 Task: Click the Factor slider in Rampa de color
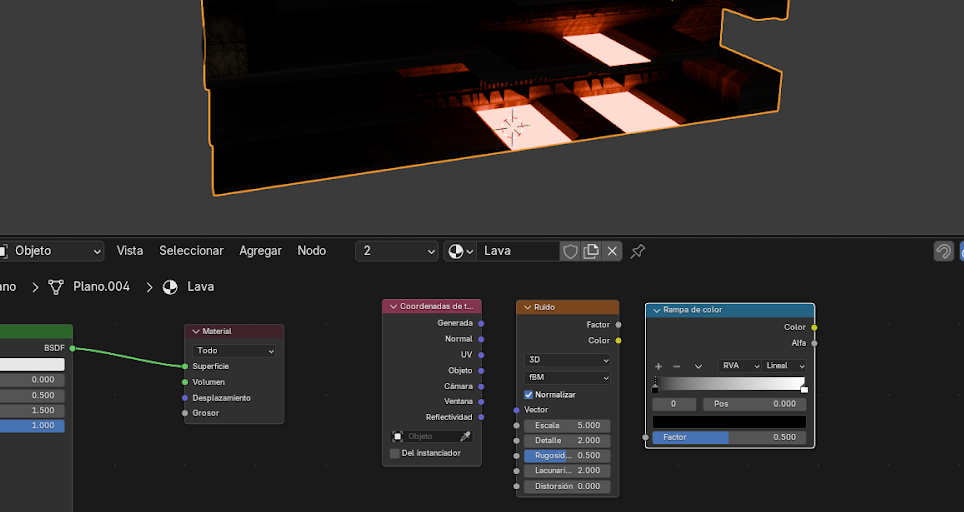click(x=729, y=437)
